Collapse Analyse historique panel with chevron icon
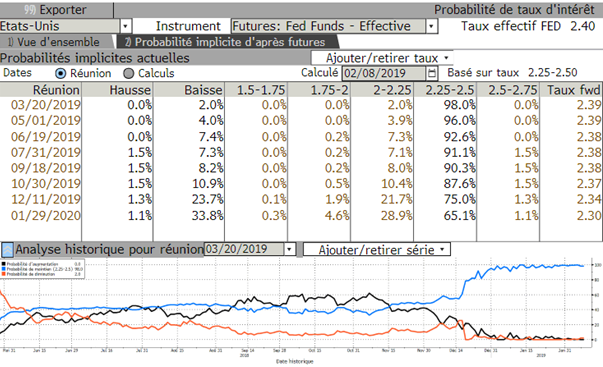603x367 pixels. 7,250
